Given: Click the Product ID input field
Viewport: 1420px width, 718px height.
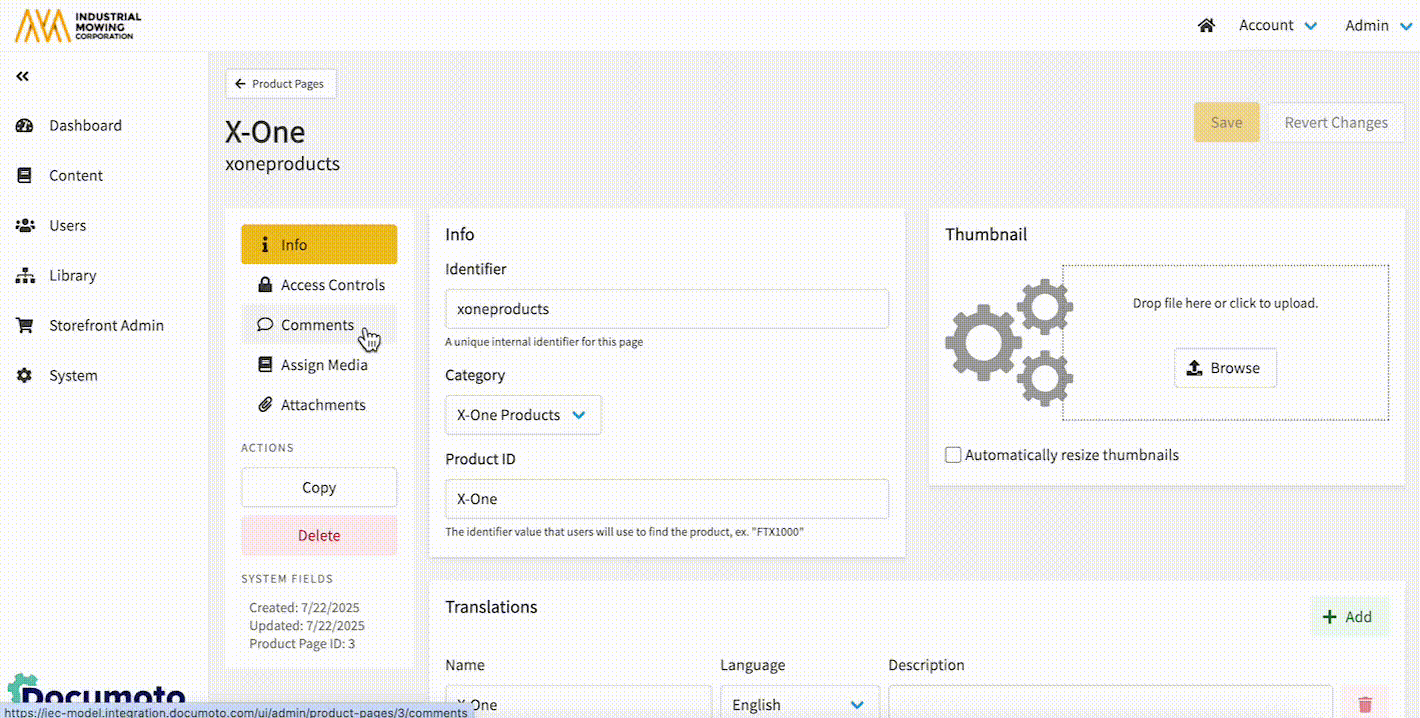Looking at the screenshot, I should click(x=666, y=499).
